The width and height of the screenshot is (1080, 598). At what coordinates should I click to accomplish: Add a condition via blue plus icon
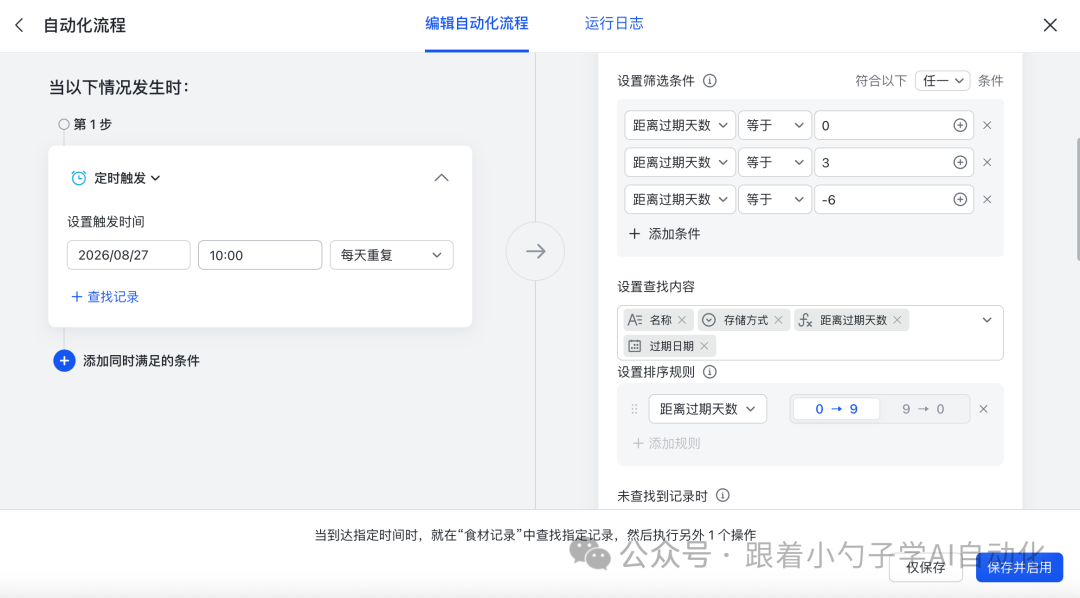click(x=64, y=360)
